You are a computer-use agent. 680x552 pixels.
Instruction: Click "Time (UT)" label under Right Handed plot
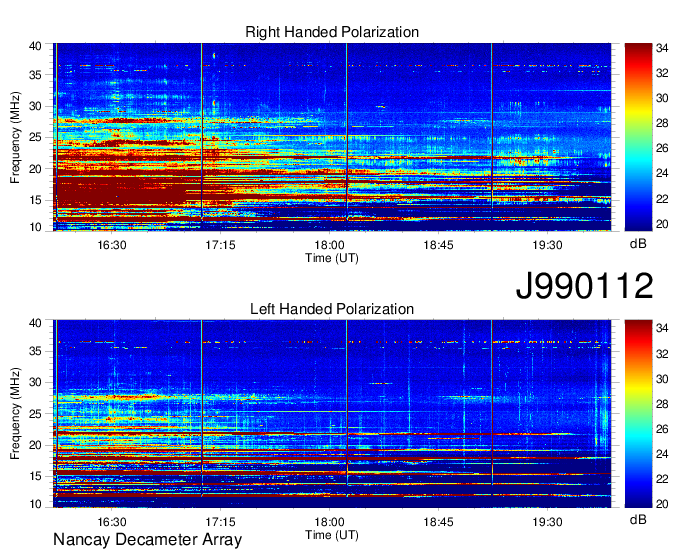point(332,258)
